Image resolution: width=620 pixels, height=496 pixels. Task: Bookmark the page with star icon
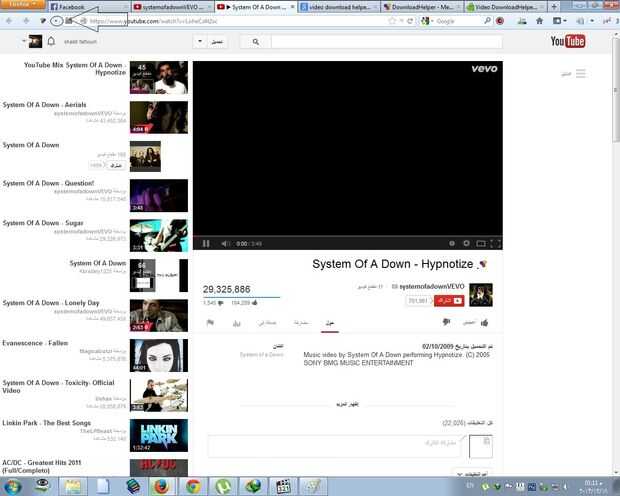point(392,21)
